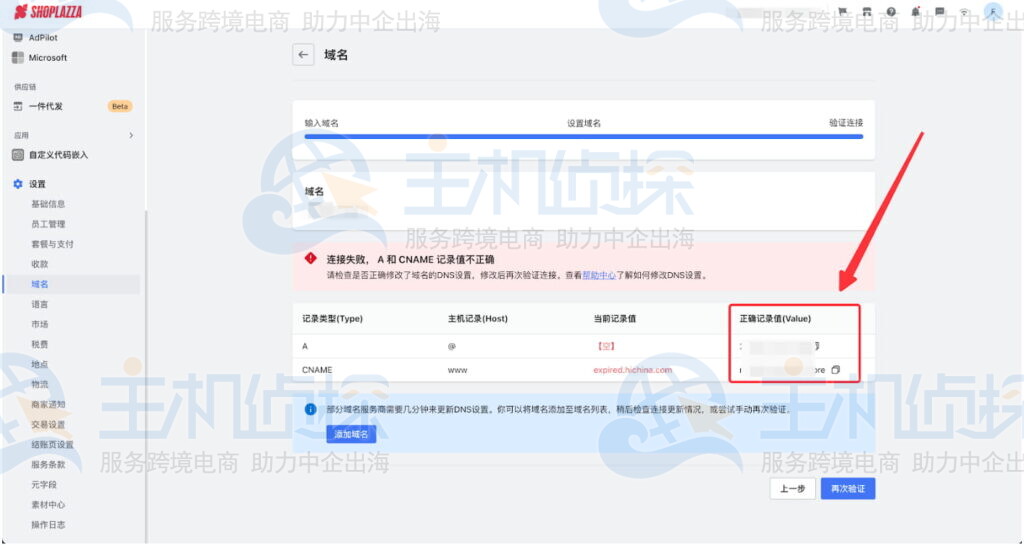Open 语言 settings page
The width and height of the screenshot is (1024, 545).
[40, 304]
